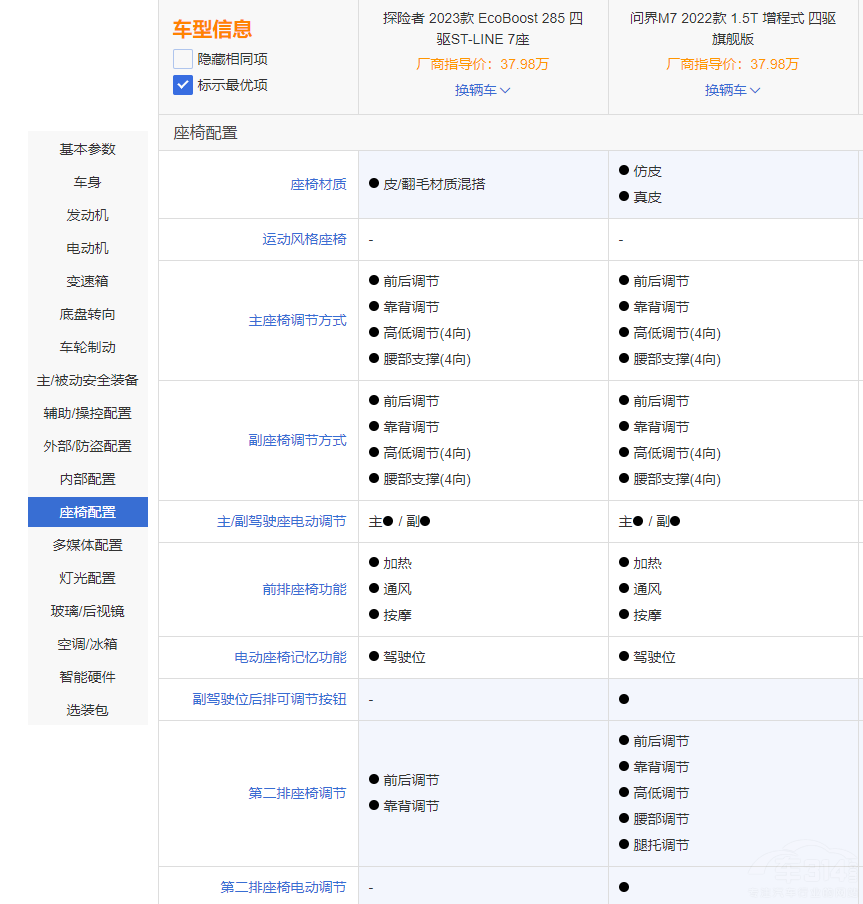
Task: Select 基本参数 in the sidebar
Action: pos(88,149)
